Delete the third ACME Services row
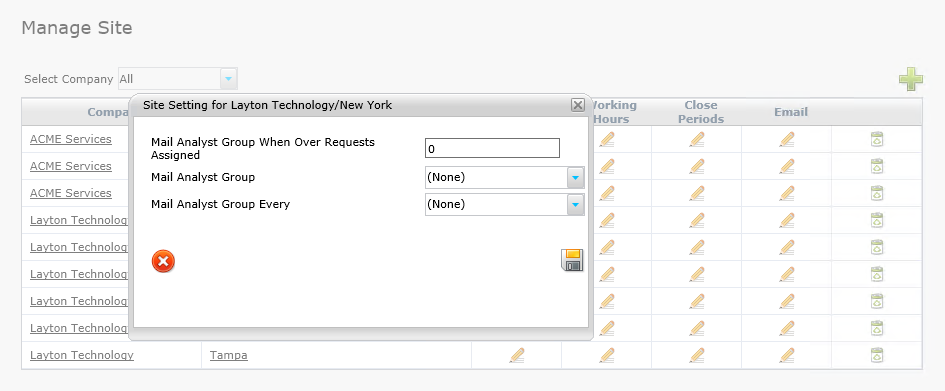 pyautogui.click(x=877, y=193)
